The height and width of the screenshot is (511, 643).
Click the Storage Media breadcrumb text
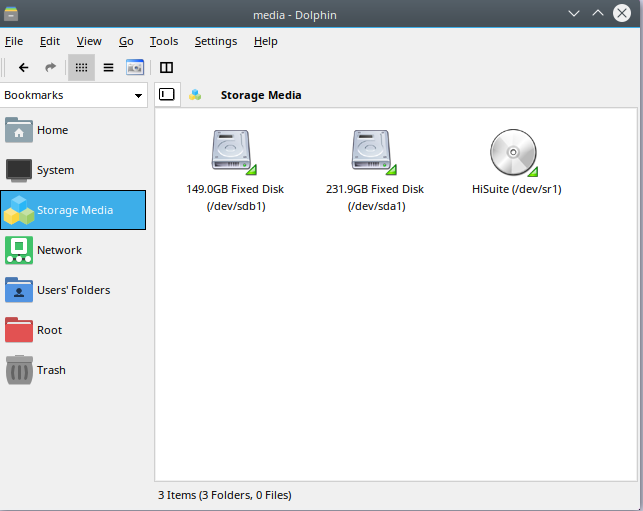click(261, 95)
